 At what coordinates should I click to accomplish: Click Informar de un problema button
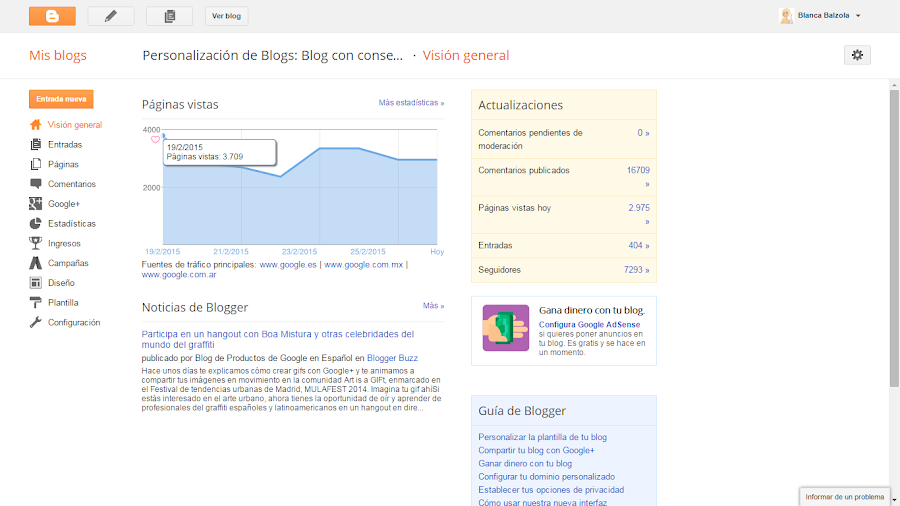coord(844,497)
